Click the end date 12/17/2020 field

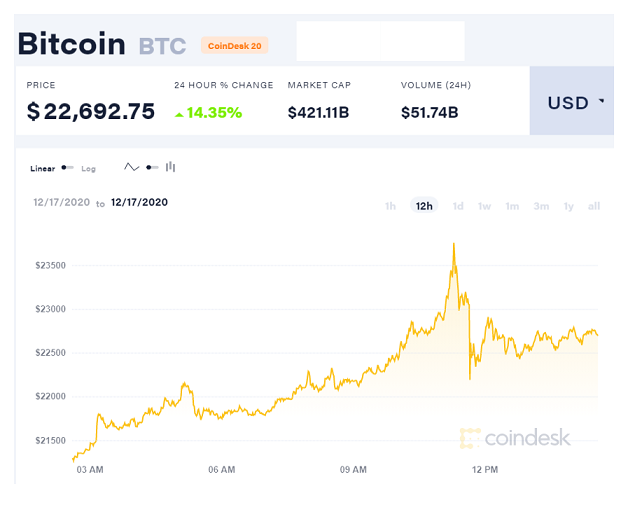[x=139, y=202]
